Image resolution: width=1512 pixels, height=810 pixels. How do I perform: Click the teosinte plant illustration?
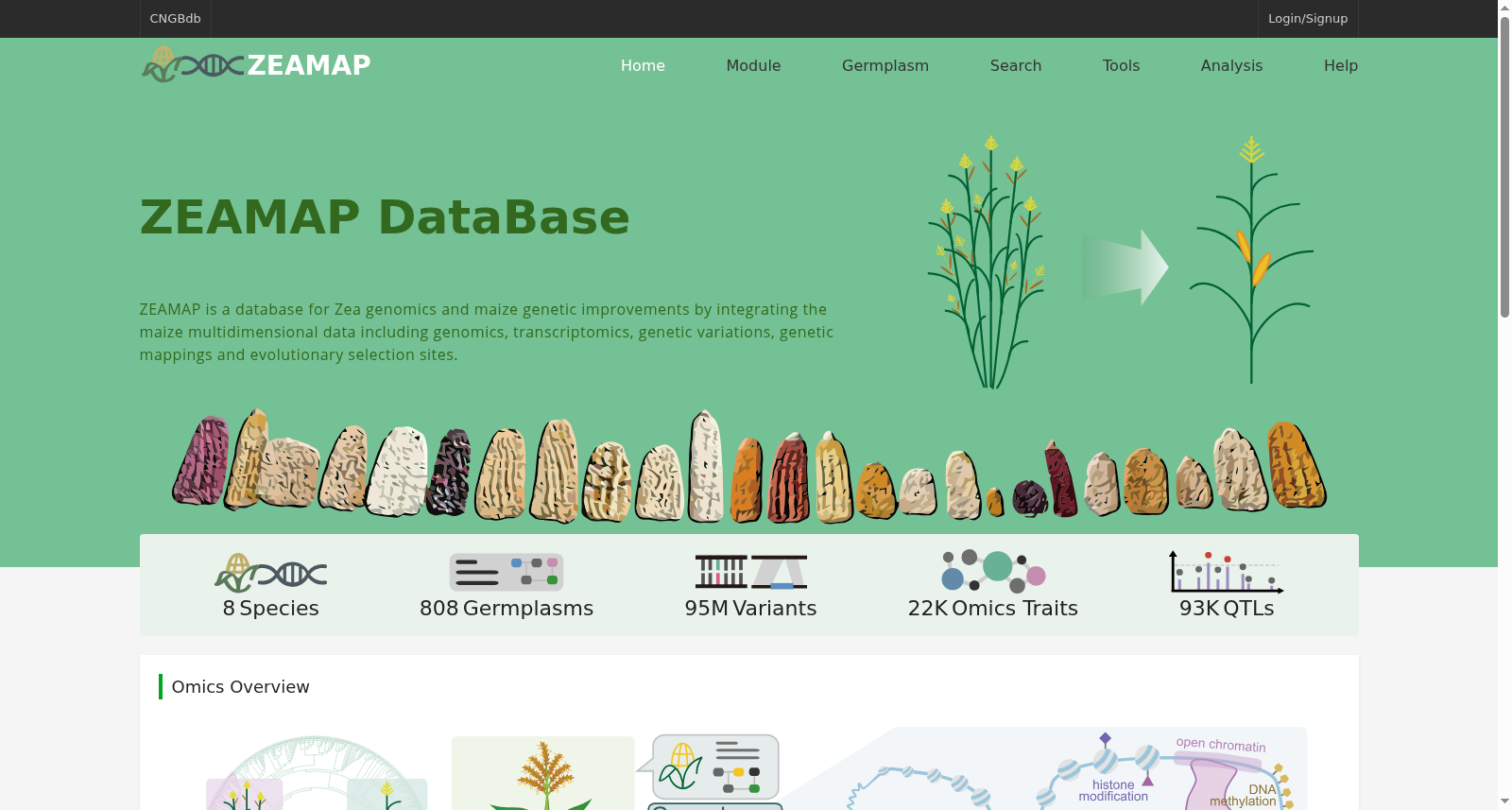point(987,262)
